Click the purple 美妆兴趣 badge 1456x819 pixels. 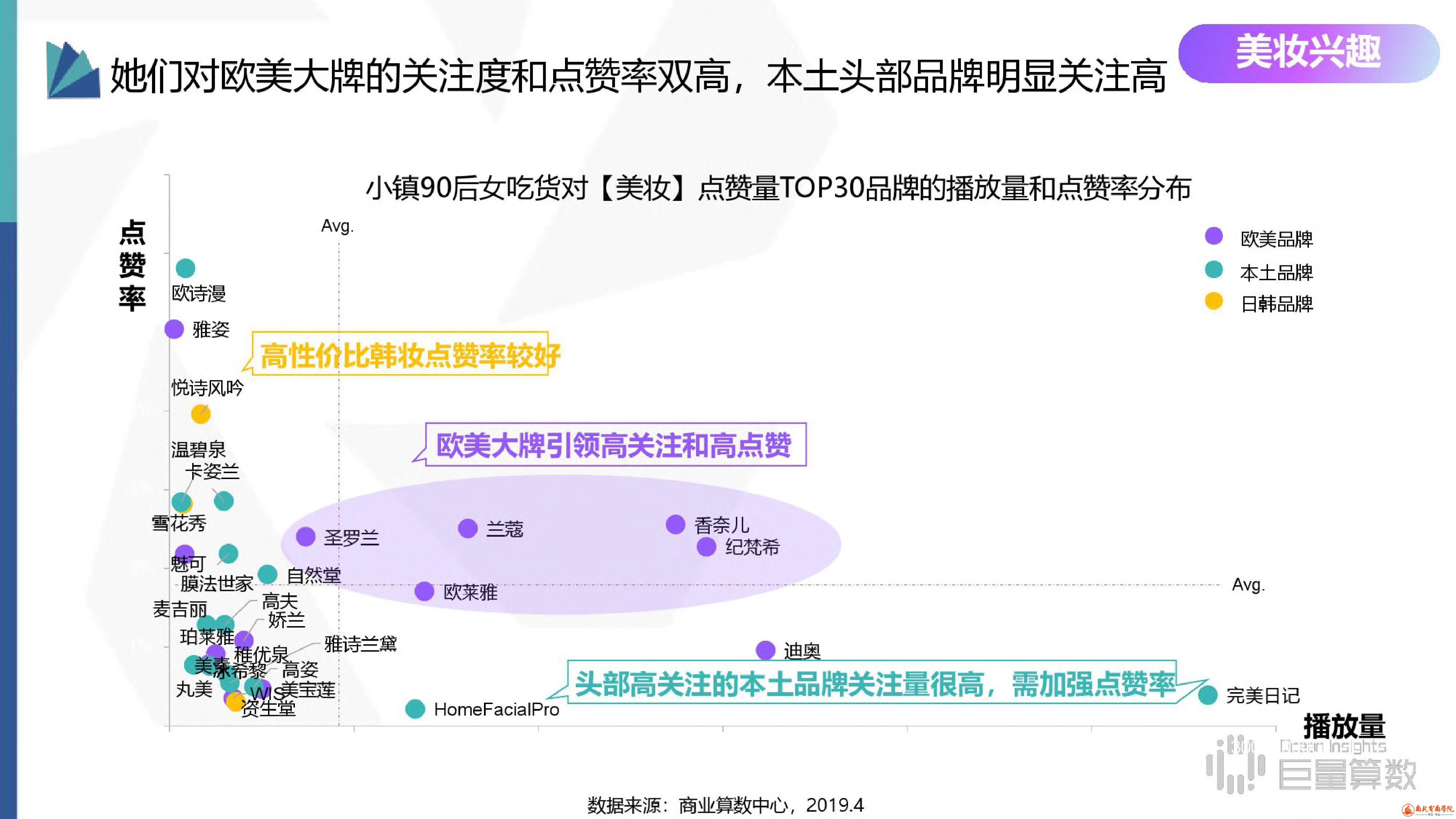pos(1309,53)
